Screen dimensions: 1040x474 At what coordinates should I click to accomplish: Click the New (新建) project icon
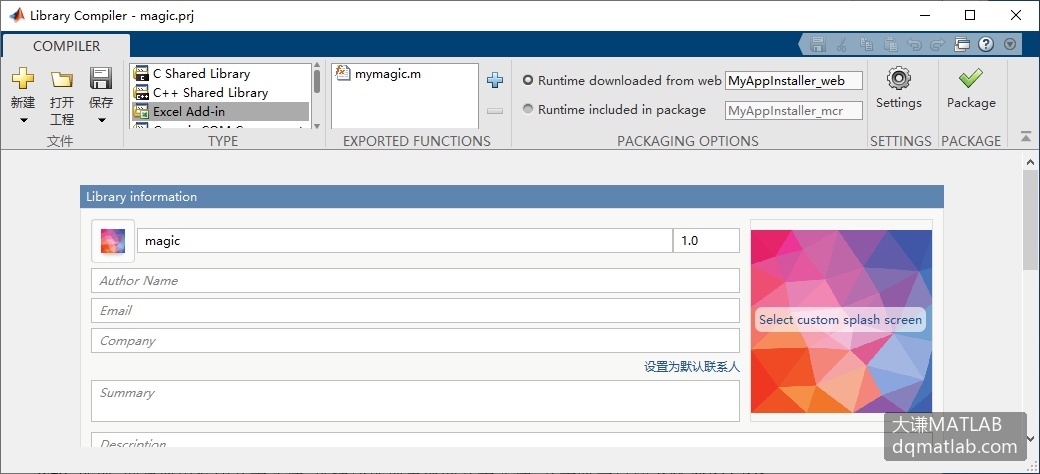coord(23,78)
